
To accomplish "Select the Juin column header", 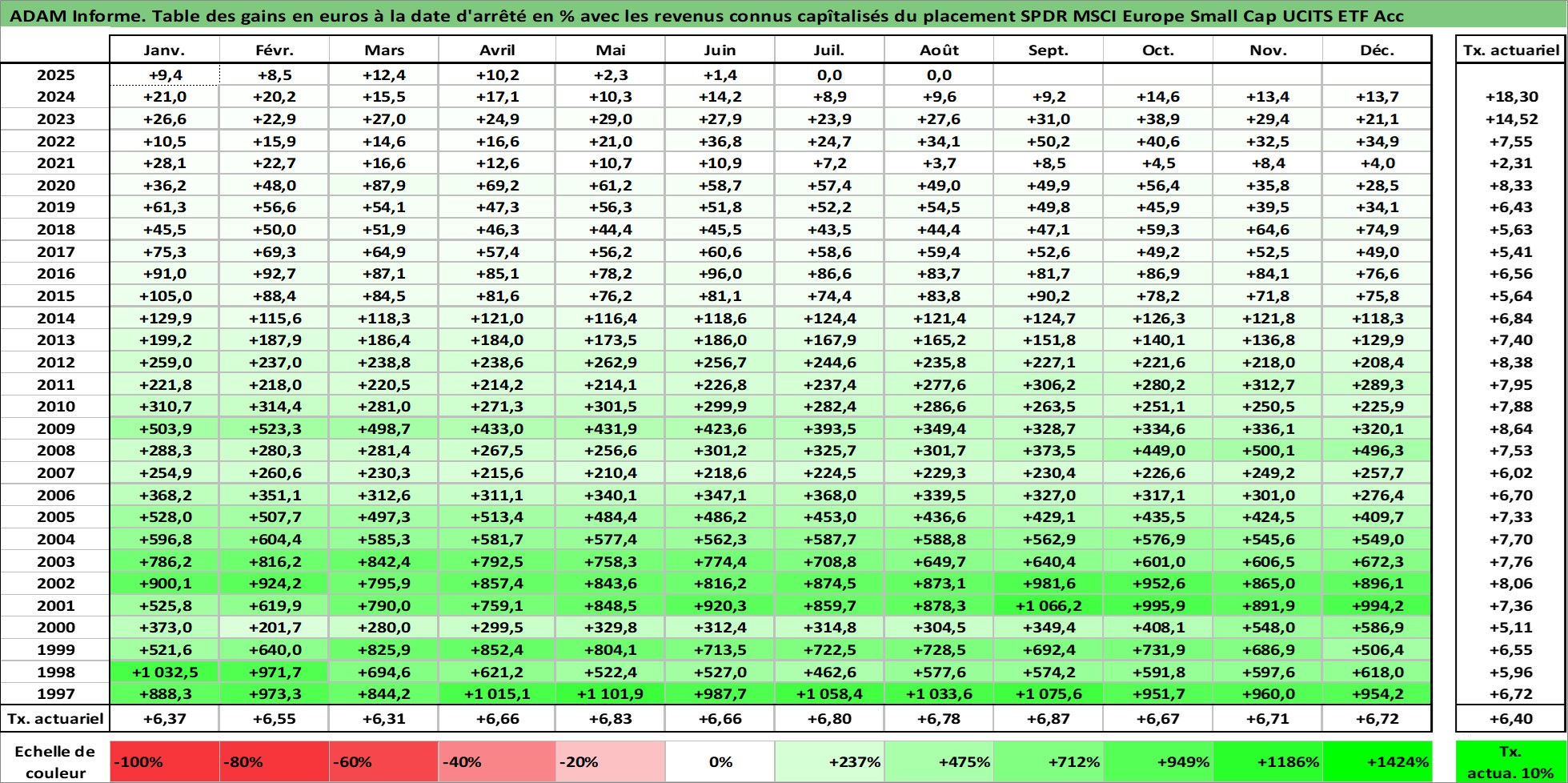I will pos(720,50).
